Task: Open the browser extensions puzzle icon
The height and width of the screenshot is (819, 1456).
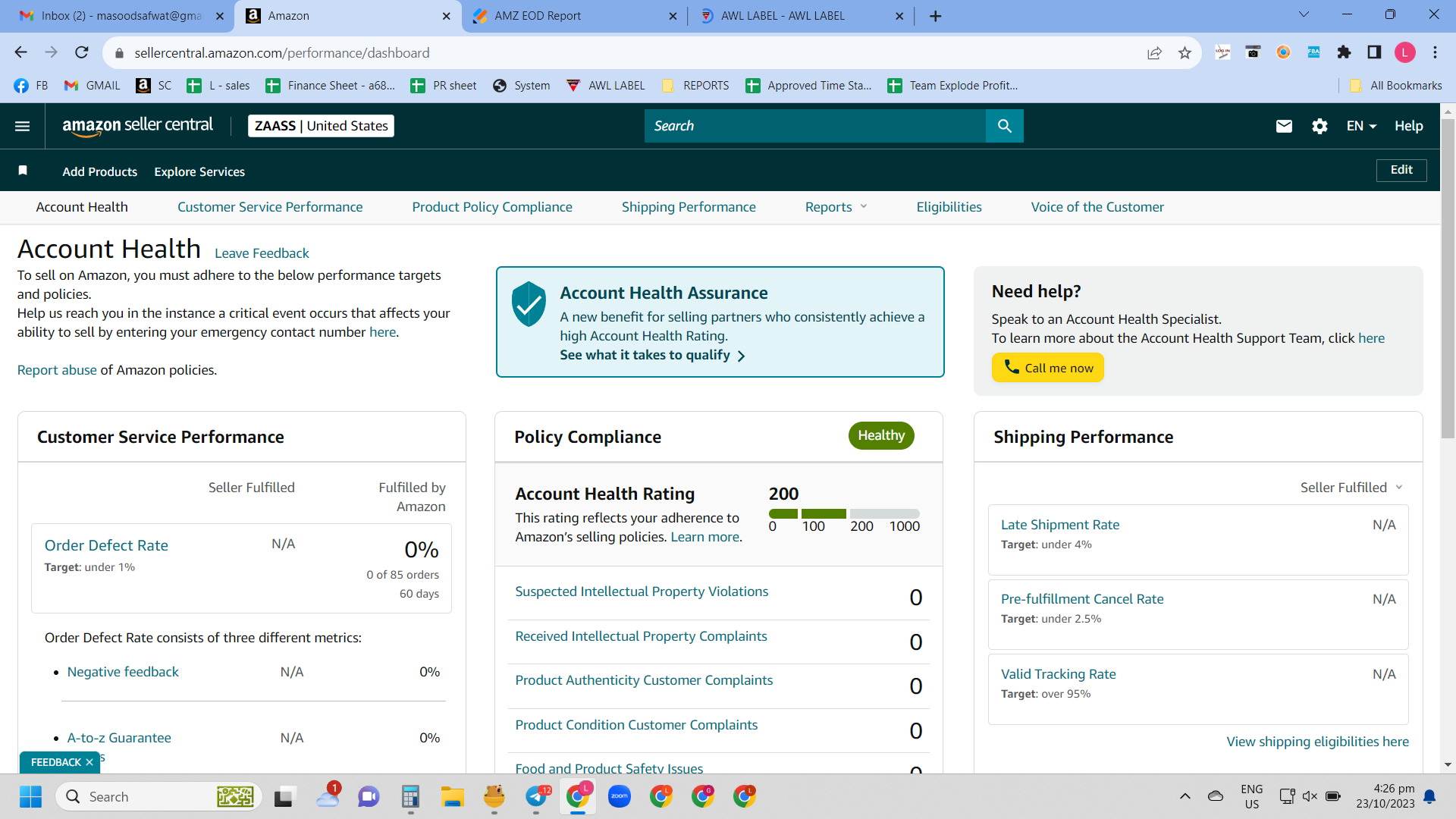Action: 1344,52
